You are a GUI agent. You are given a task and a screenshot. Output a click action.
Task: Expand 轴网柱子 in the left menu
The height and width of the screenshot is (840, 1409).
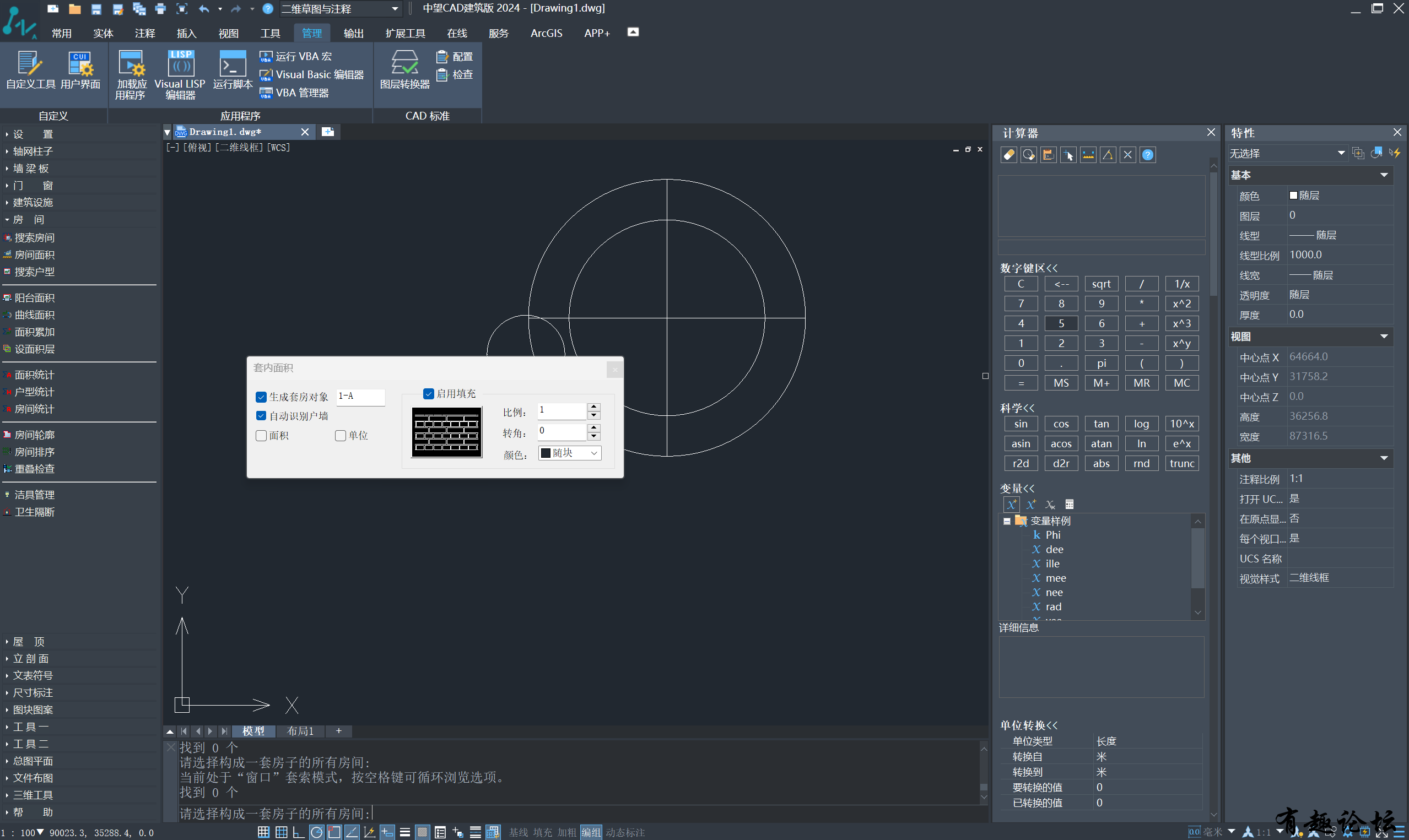33,151
